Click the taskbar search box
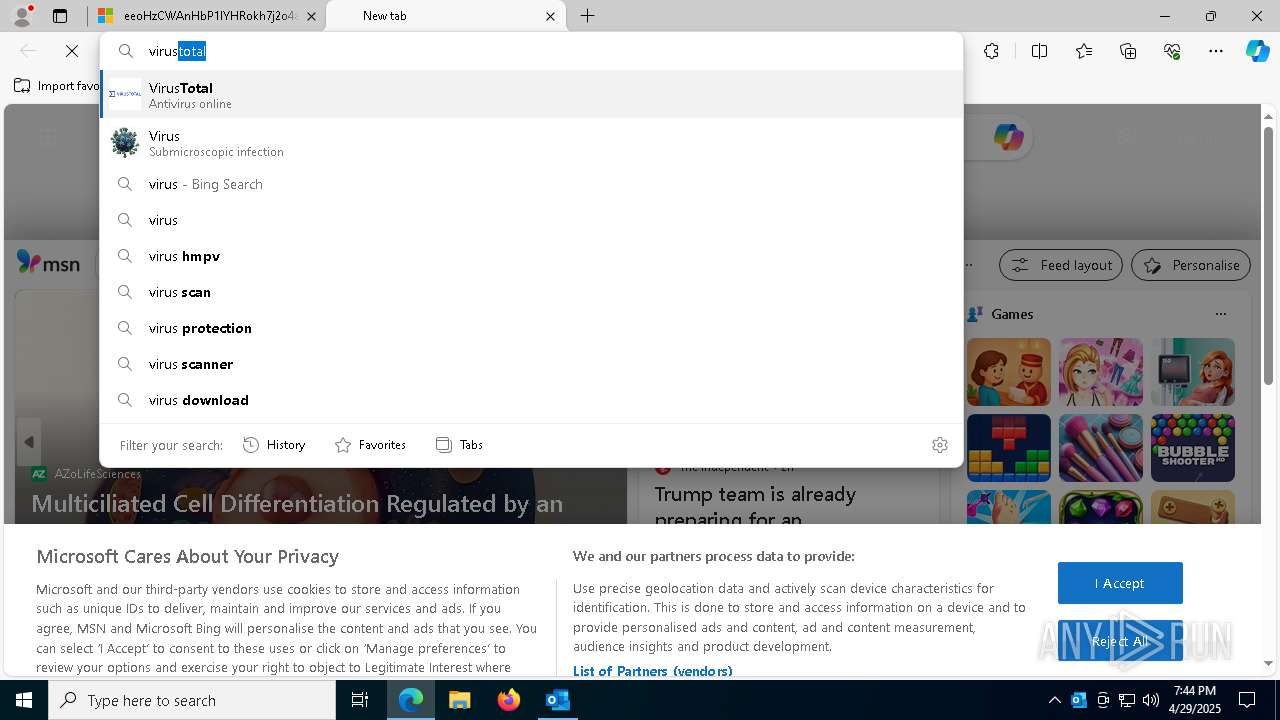Viewport: 1280px width, 720px height. [x=192, y=700]
